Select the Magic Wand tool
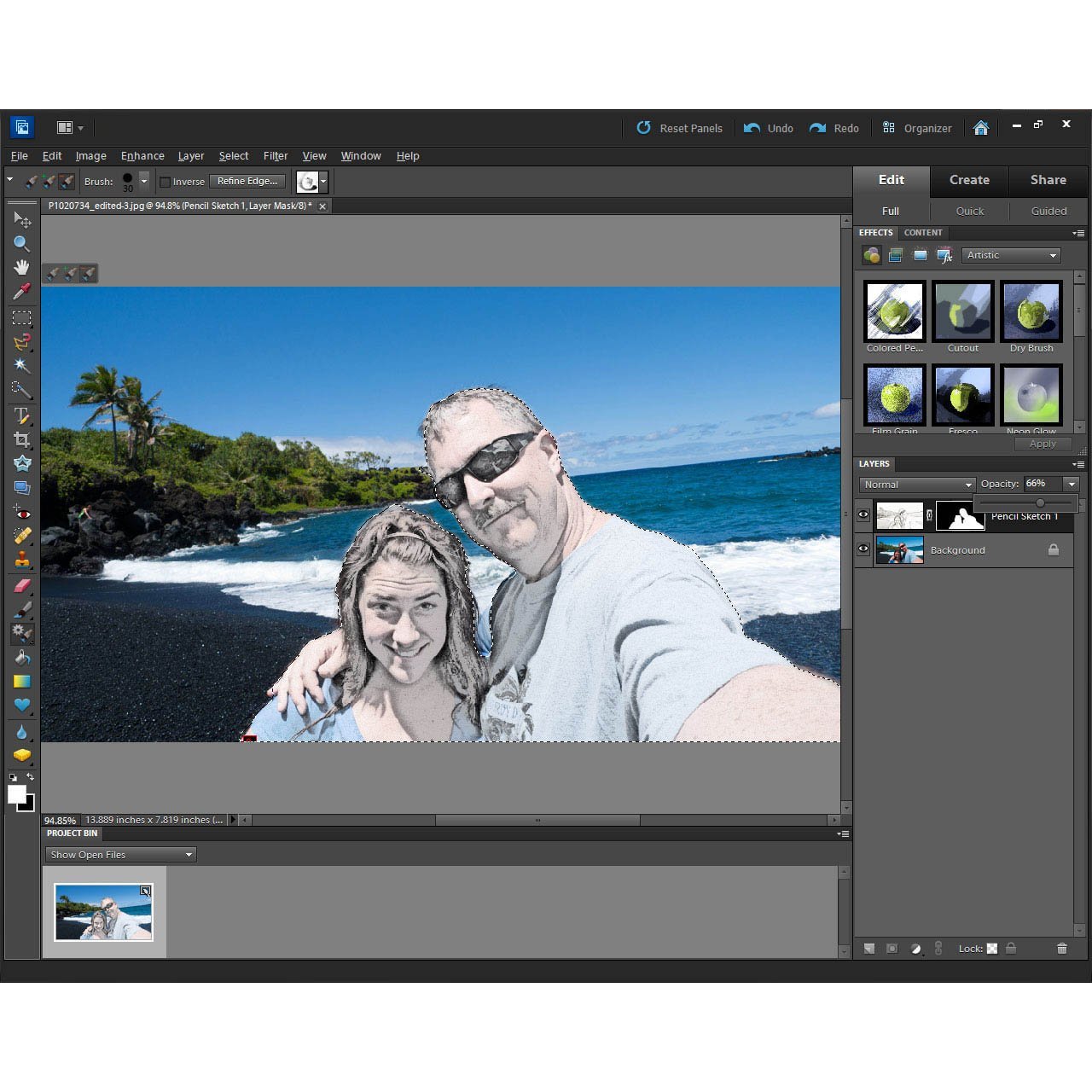The width and height of the screenshot is (1092, 1092). [22, 366]
